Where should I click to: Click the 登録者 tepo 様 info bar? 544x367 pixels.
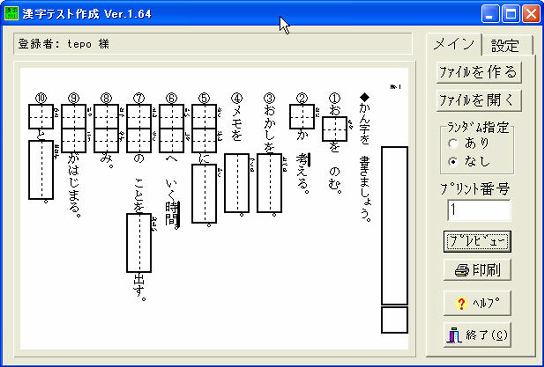[213, 44]
